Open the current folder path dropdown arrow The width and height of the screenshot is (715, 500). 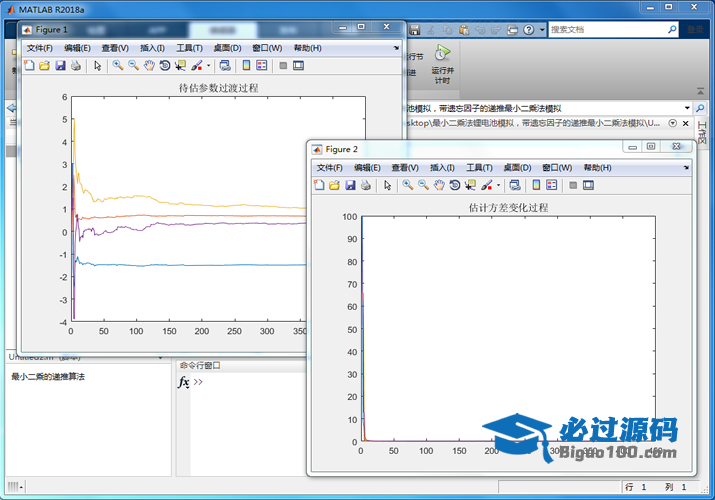687,108
